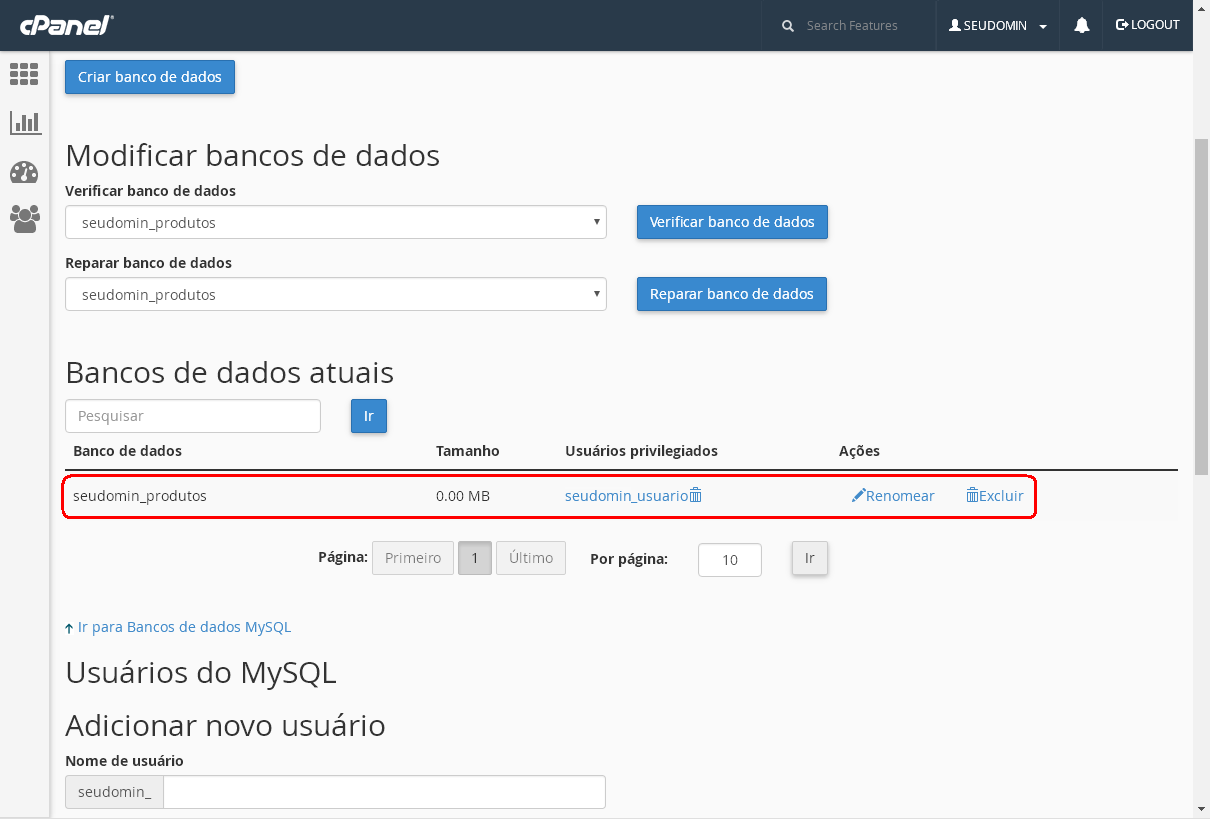Click the Usuários privilegiados column header
This screenshot has height=819, width=1210.
click(641, 451)
